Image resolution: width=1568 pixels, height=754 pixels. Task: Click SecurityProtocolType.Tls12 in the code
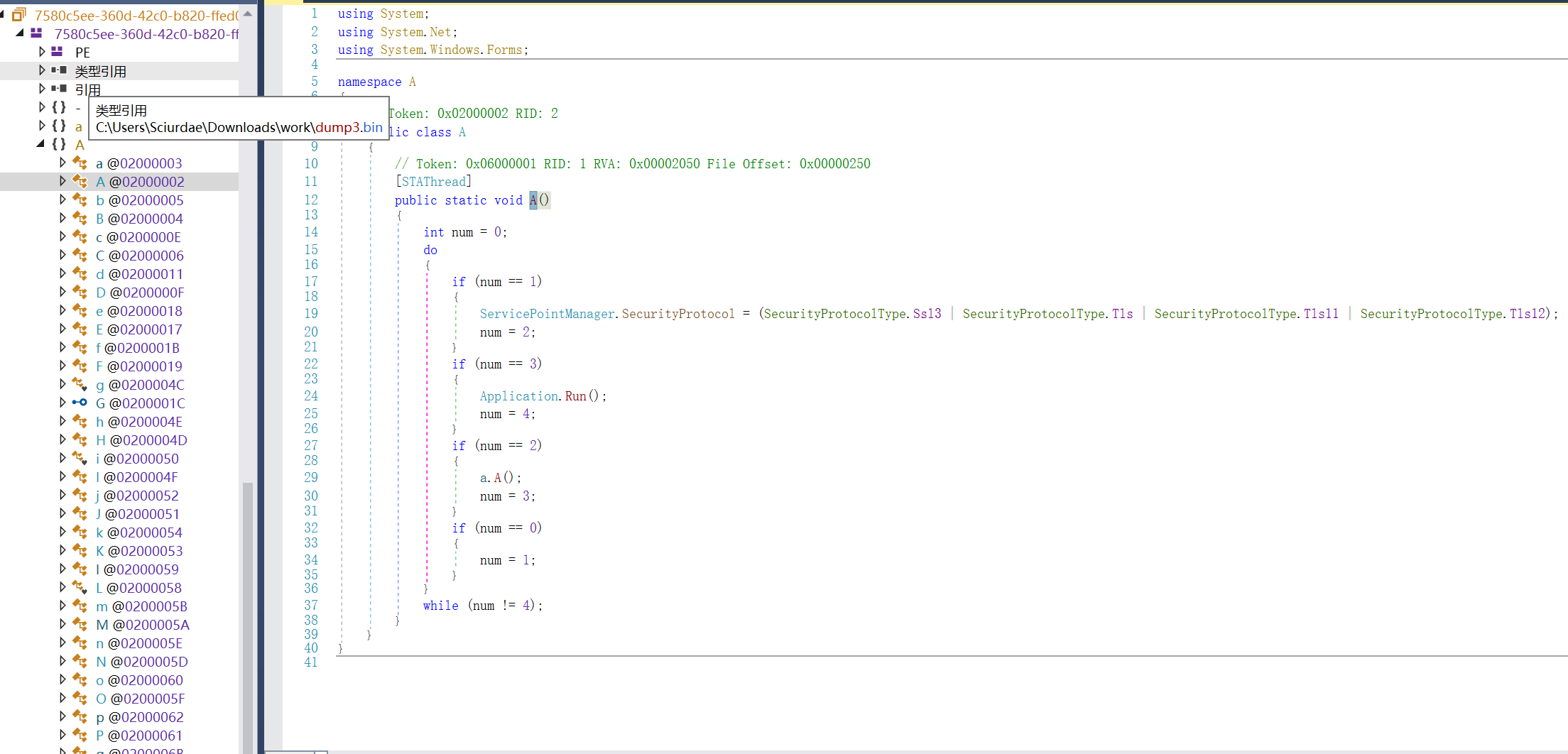tap(1454, 314)
